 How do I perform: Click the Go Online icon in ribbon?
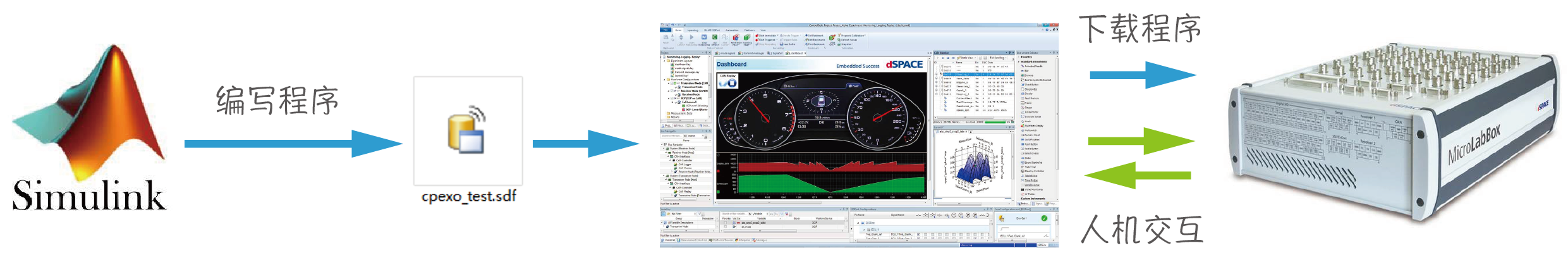tap(681, 37)
